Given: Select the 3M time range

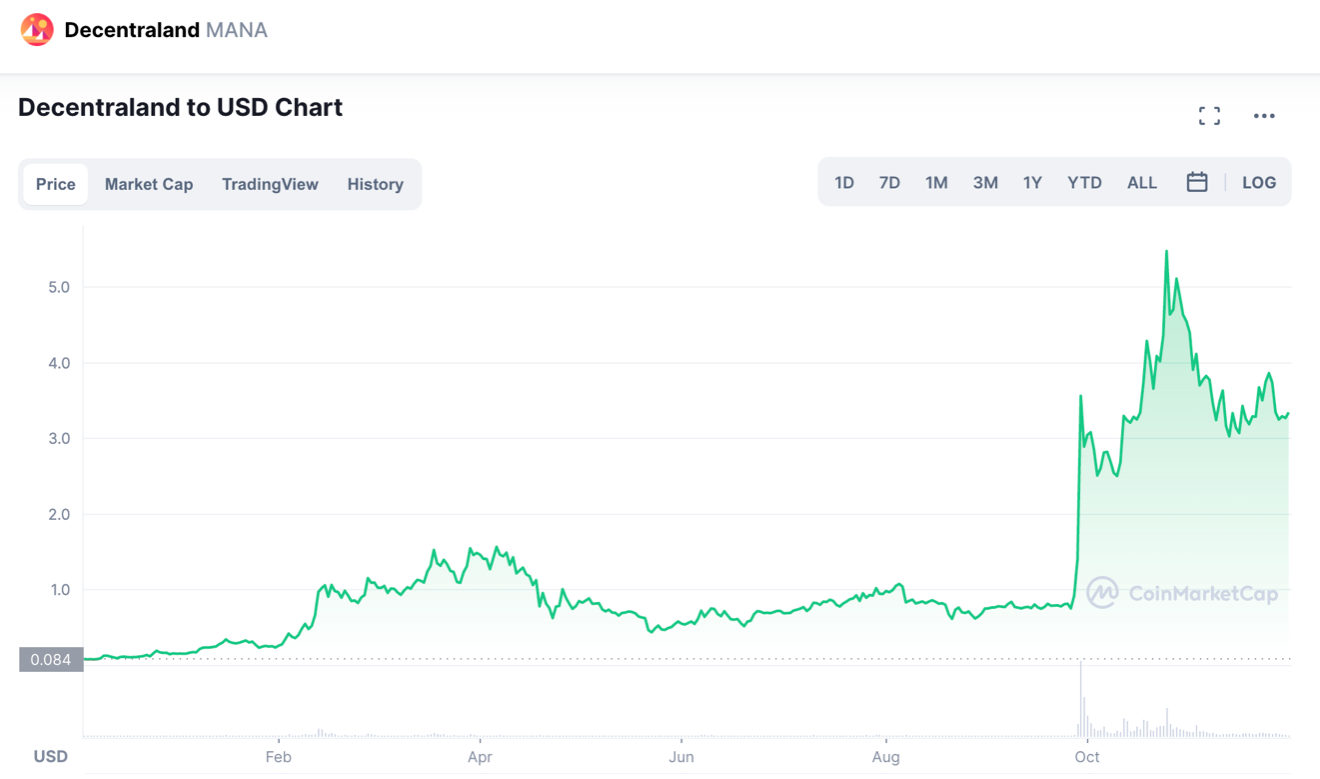Looking at the screenshot, I should pos(985,182).
